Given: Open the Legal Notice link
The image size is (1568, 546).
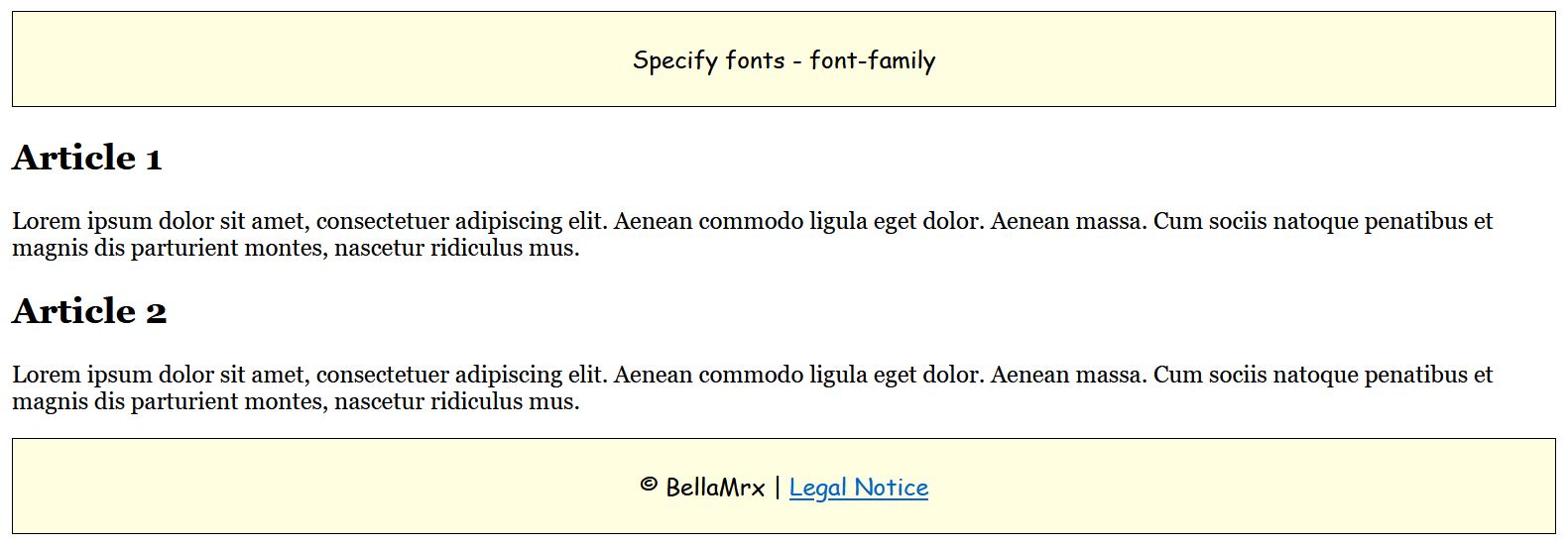Looking at the screenshot, I should click(x=858, y=488).
